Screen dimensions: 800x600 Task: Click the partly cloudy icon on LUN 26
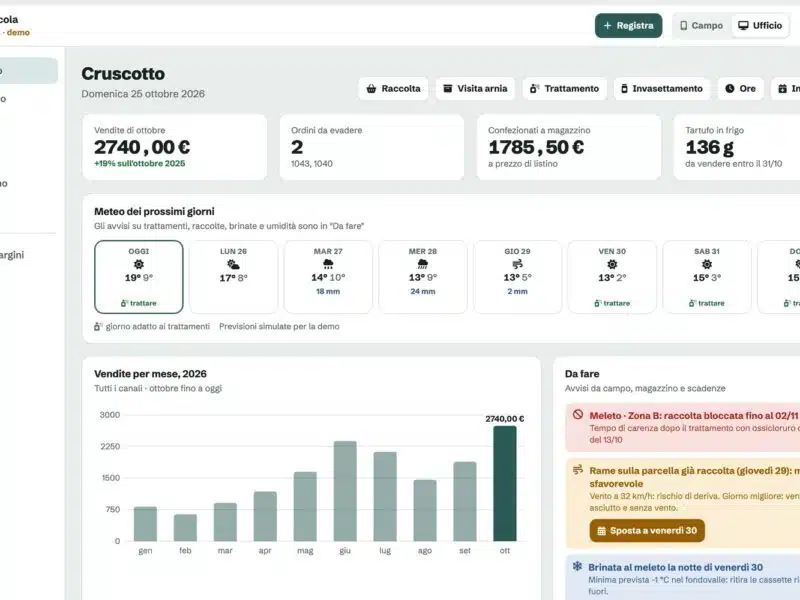[x=233, y=264]
